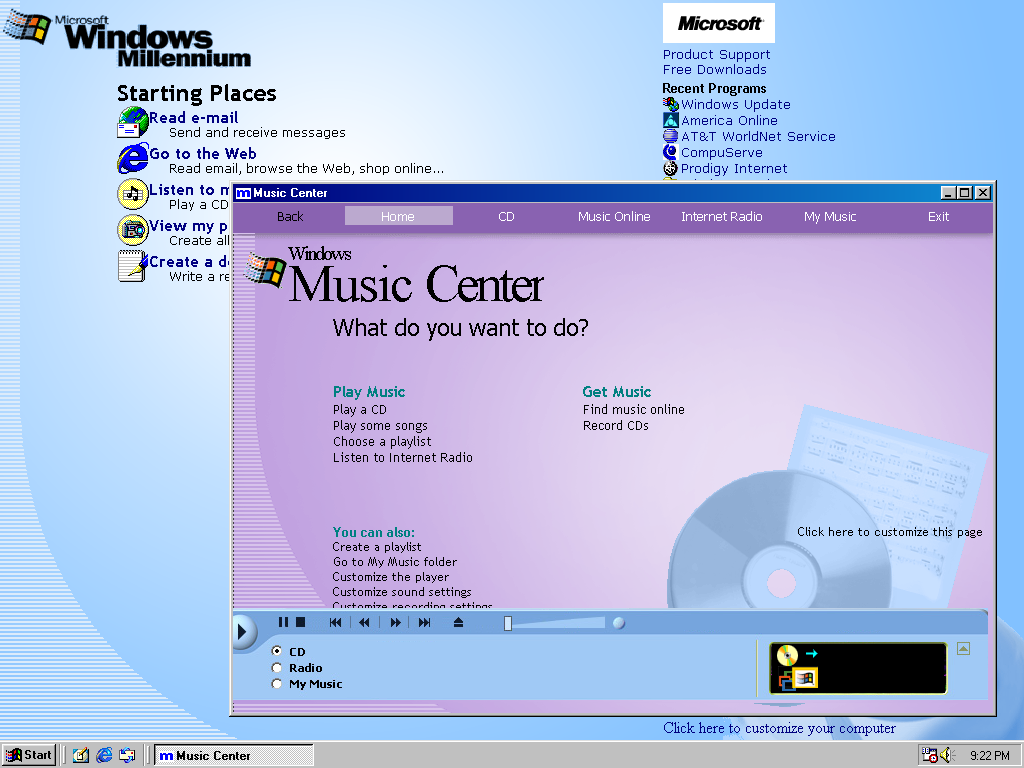The width and height of the screenshot is (1024, 768).
Task: Click the first tray icon beside the volume speaker
Action: pyautogui.click(x=929, y=756)
